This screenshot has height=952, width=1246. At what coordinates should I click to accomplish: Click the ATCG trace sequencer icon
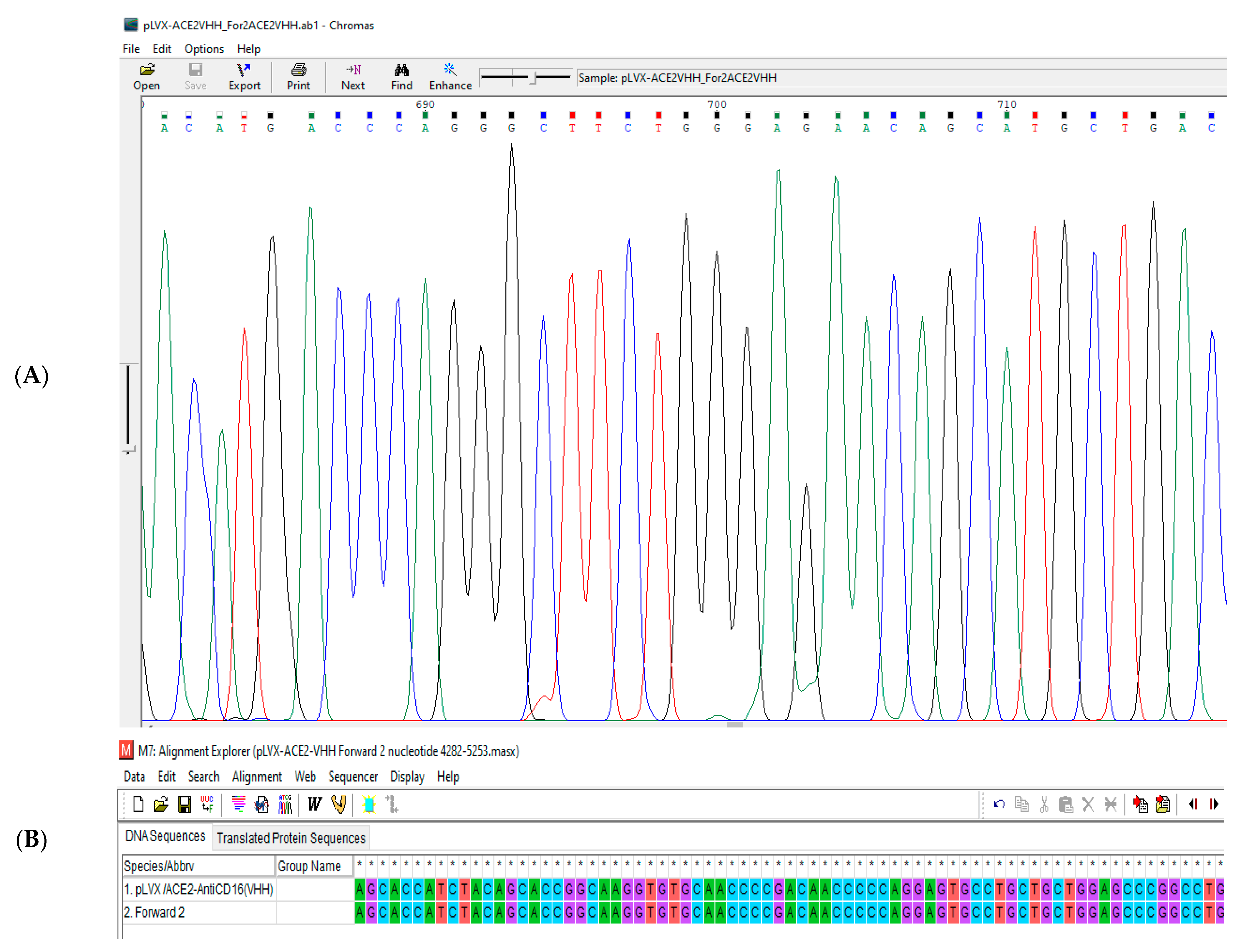285,804
